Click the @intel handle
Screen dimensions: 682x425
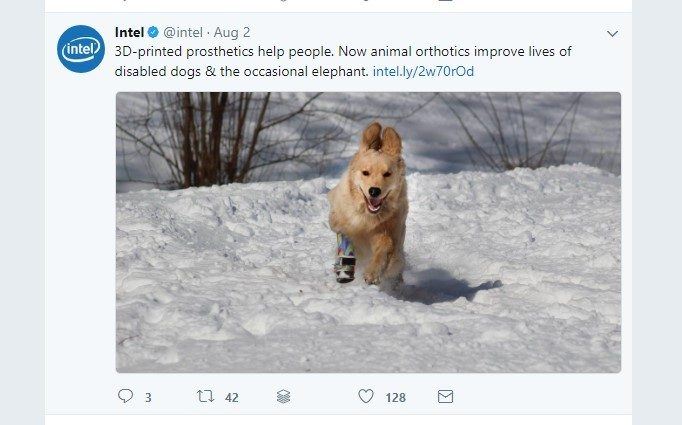[x=184, y=32]
